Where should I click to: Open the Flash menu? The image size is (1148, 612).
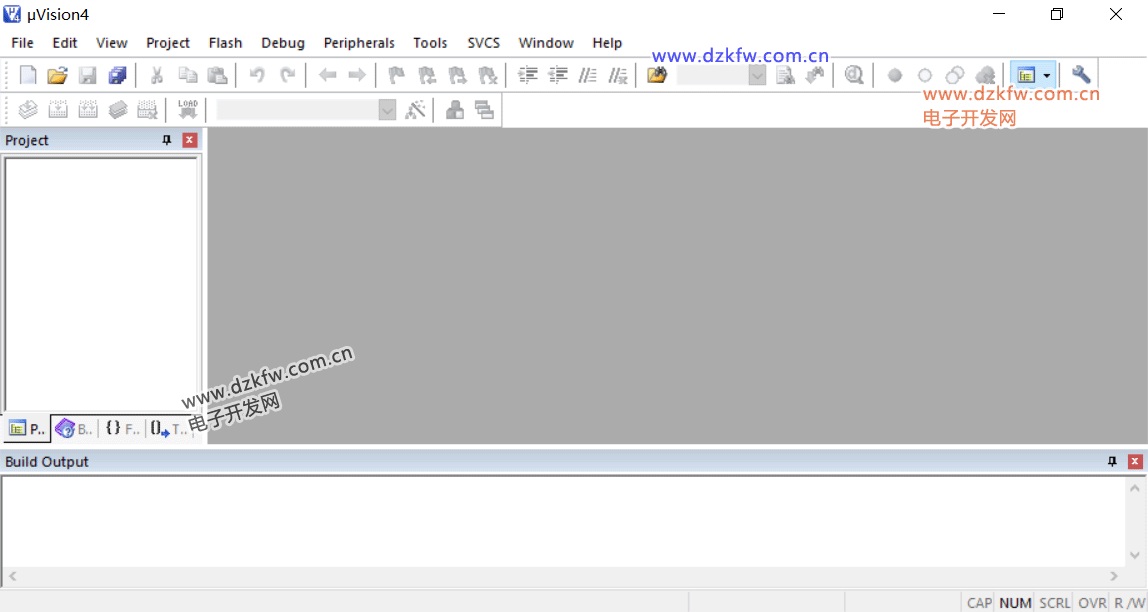pyautogui.click(x=225, y=43)
